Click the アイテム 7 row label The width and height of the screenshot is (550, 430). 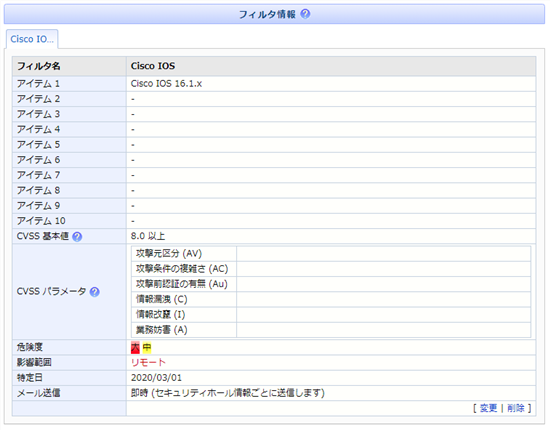click(x=38, y=175)
